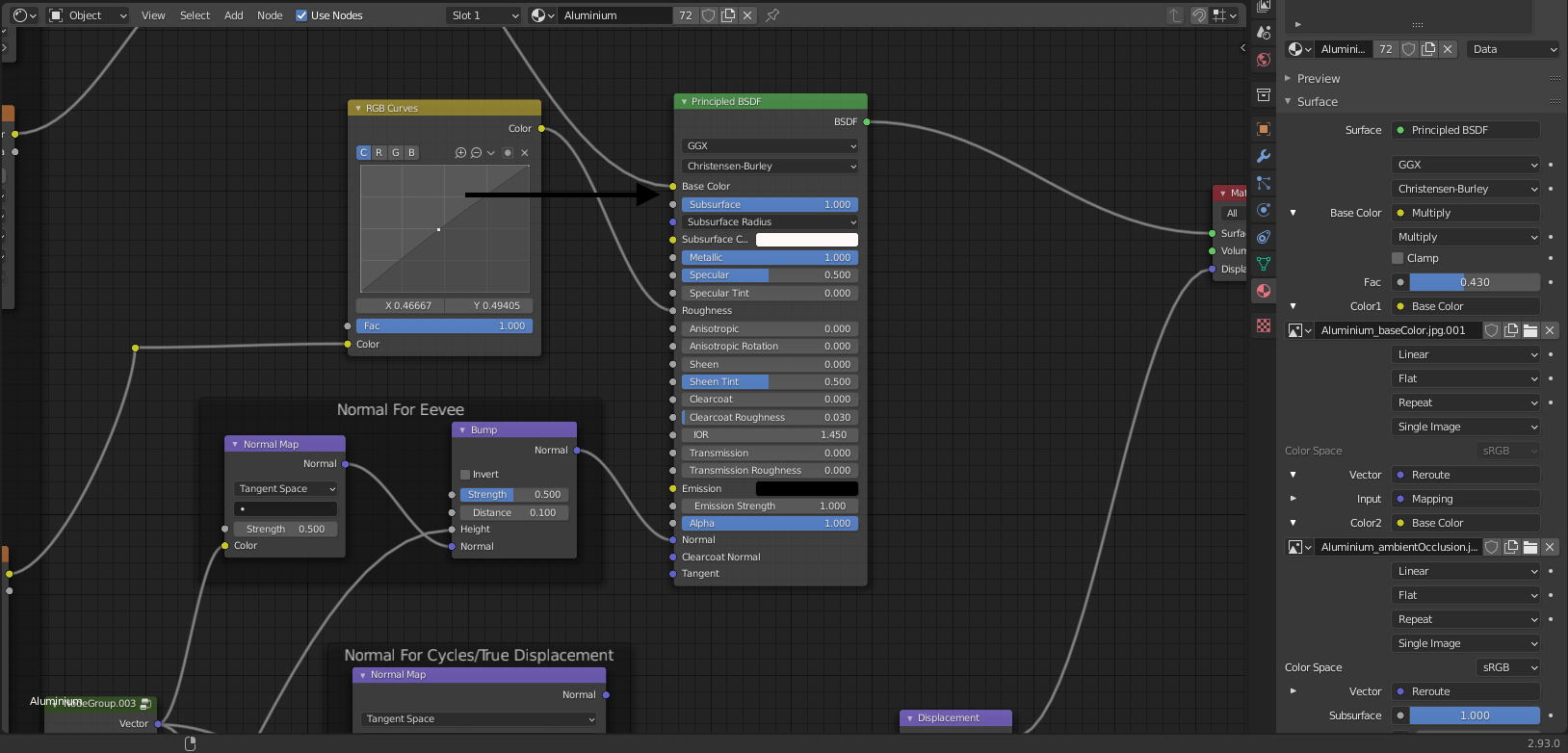Unlink the Aluminium_ambientOcclusion image
Viewport: 1568px width, 753px height.
(1550, 547)
